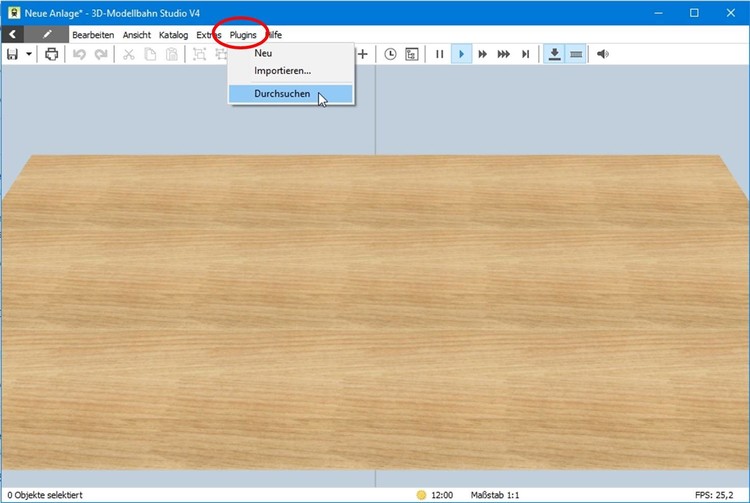Click the event manager list icon

click(411, 54)
